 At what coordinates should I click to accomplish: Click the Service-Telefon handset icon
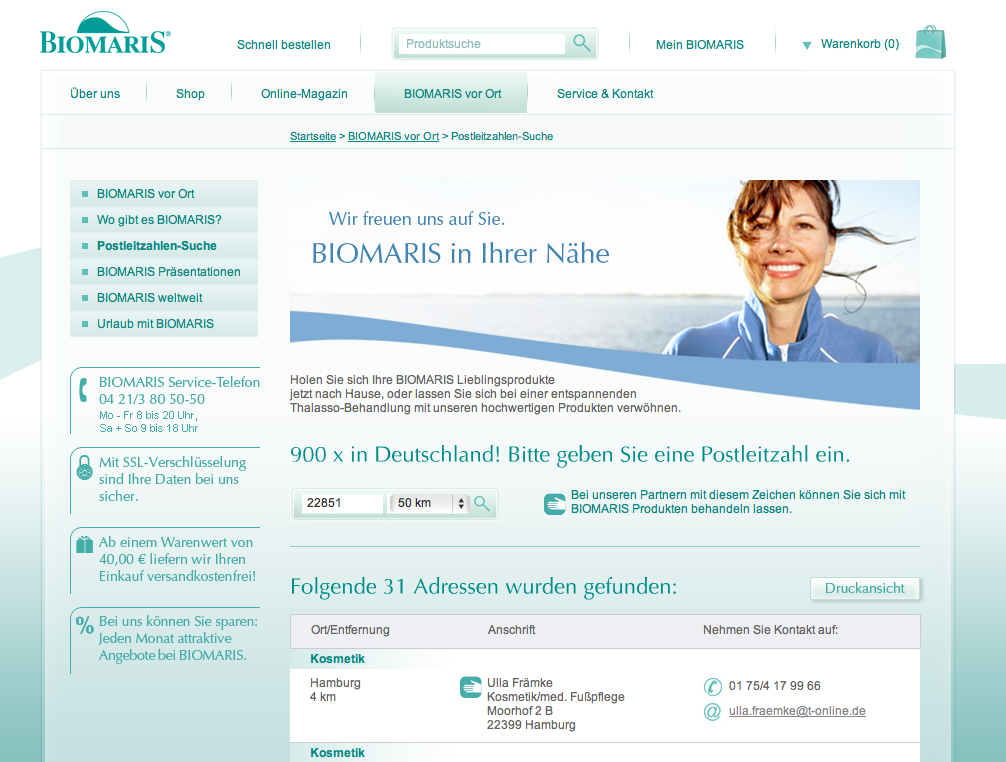[x=83, y=390]
